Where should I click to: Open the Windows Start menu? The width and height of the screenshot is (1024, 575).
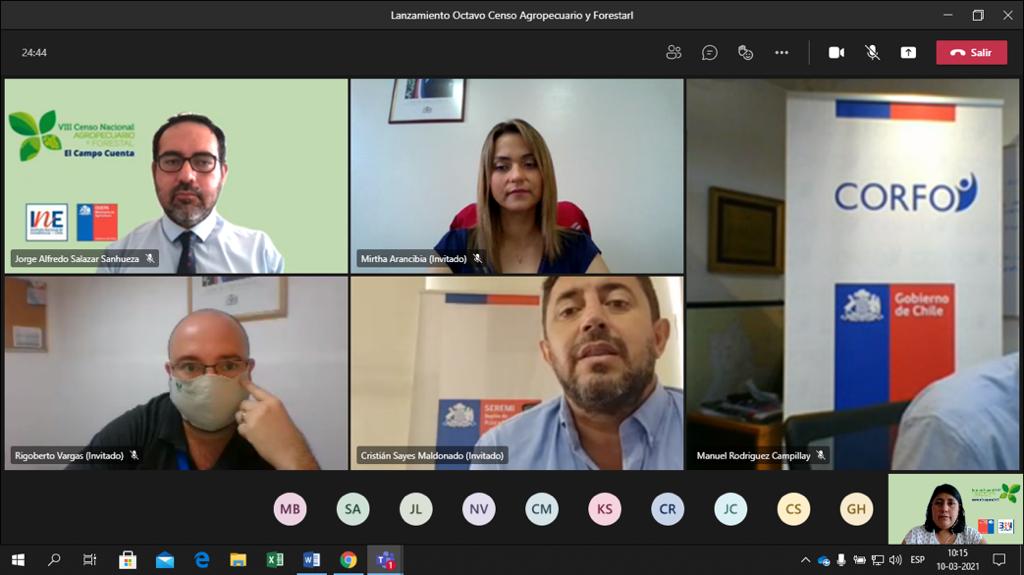18,560
